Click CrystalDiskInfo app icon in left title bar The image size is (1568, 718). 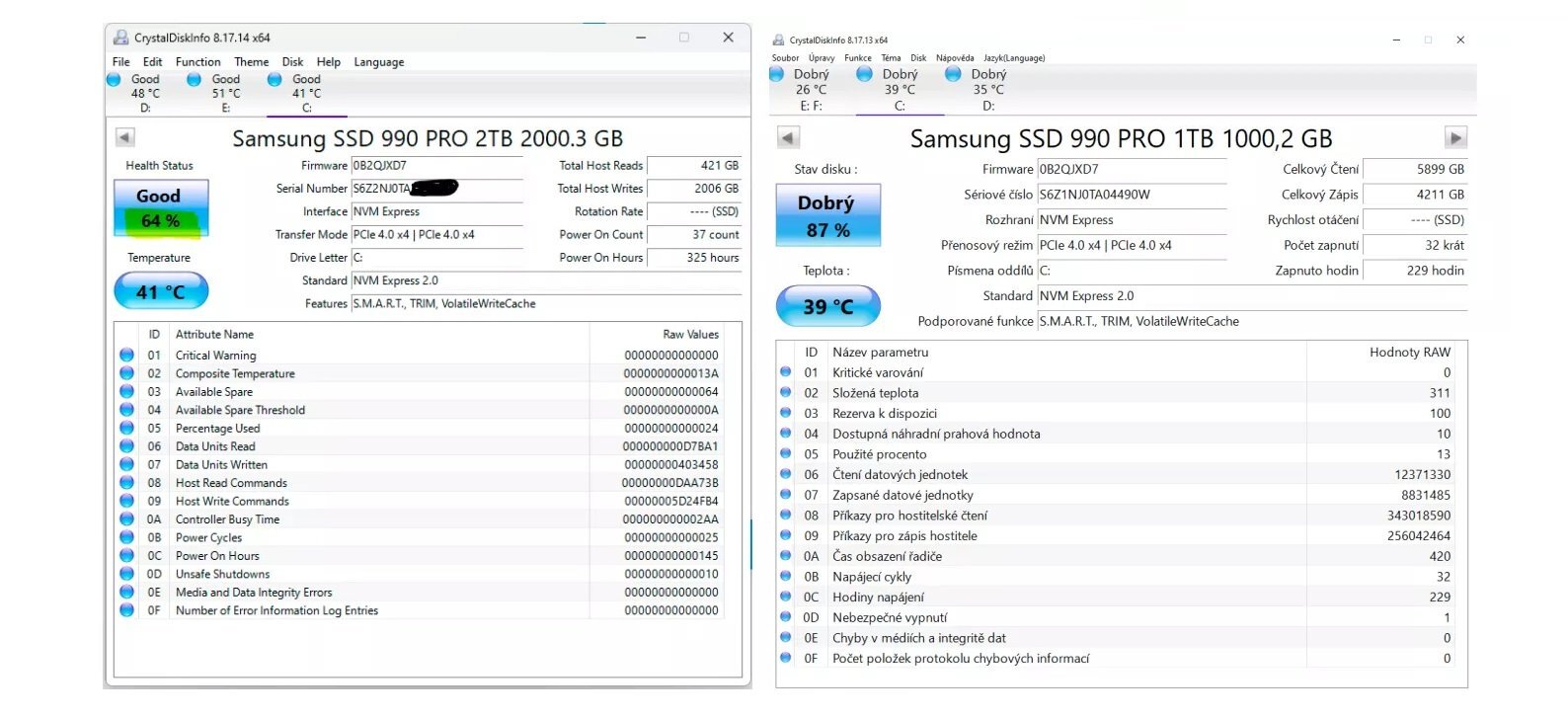tap(120, 38)
